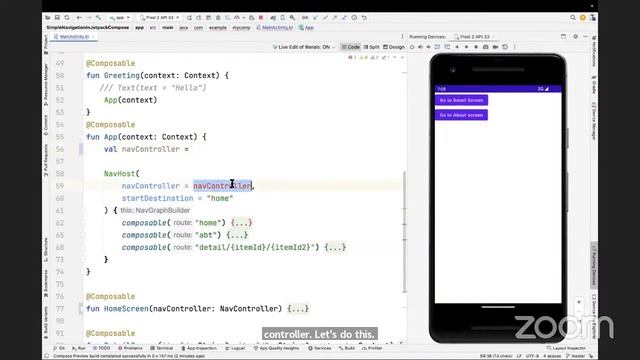Click the Open folder icon in main toolbar
The image size is (640, 360).
coord(48,18)
